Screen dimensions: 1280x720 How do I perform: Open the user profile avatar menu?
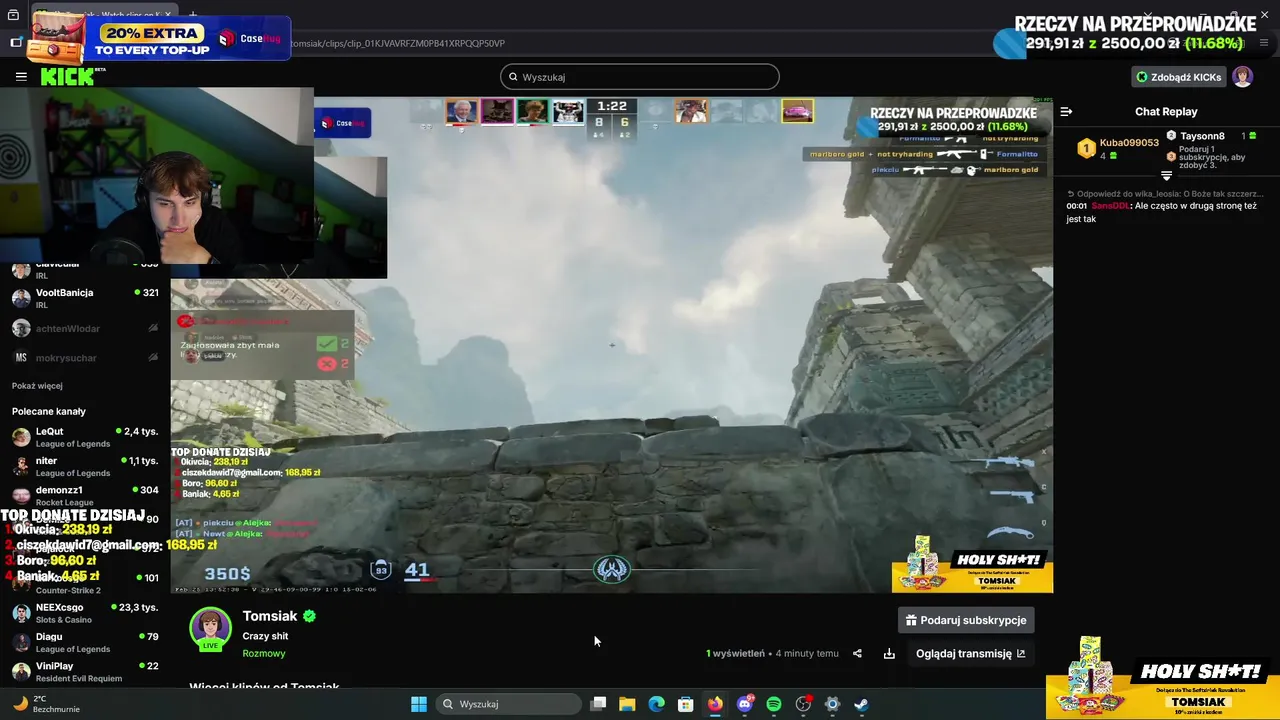point(1242,77)
